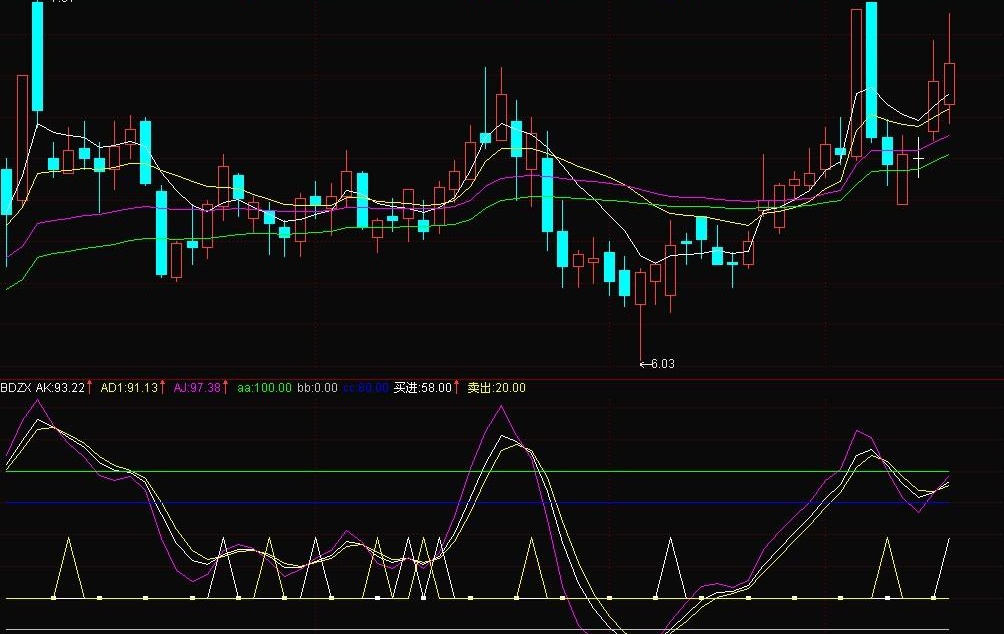This screenshot has height=634, width=1004.
Task: Select the bb:0.00 indicator value
Action: click(318, 388)
